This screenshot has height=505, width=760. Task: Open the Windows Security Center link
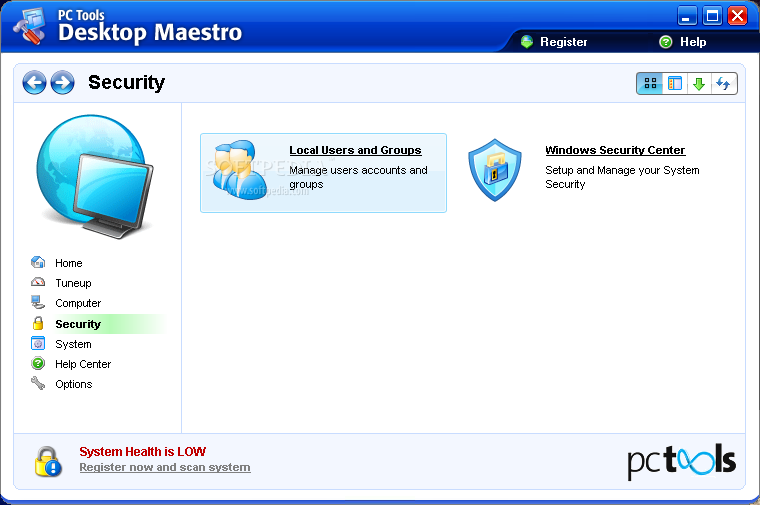click(615, 151)
